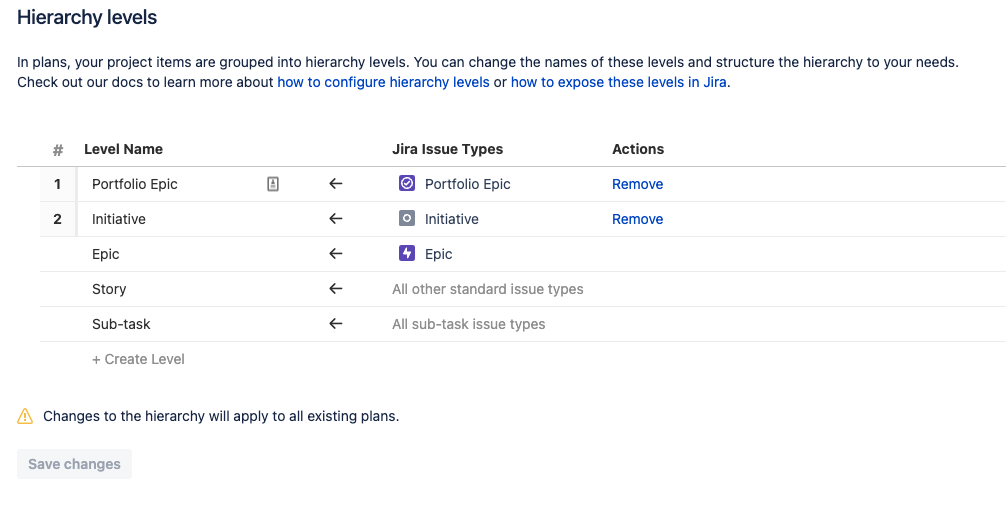Click the gray Initiative issue type icon
This screenshot has width=1006, height=507.
pyautogui.click(x=407, y=219)
